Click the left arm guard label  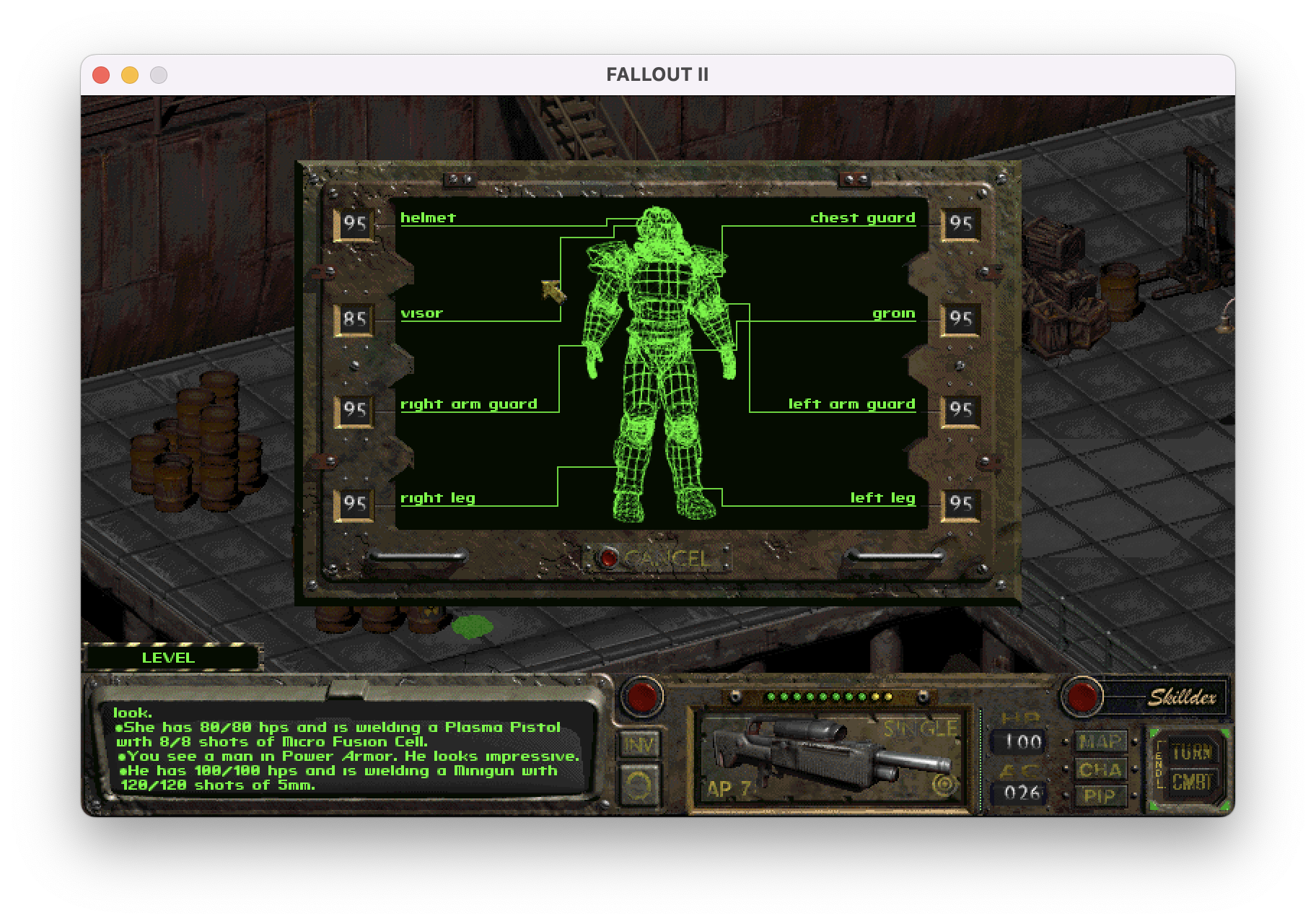tap(851, 404)
